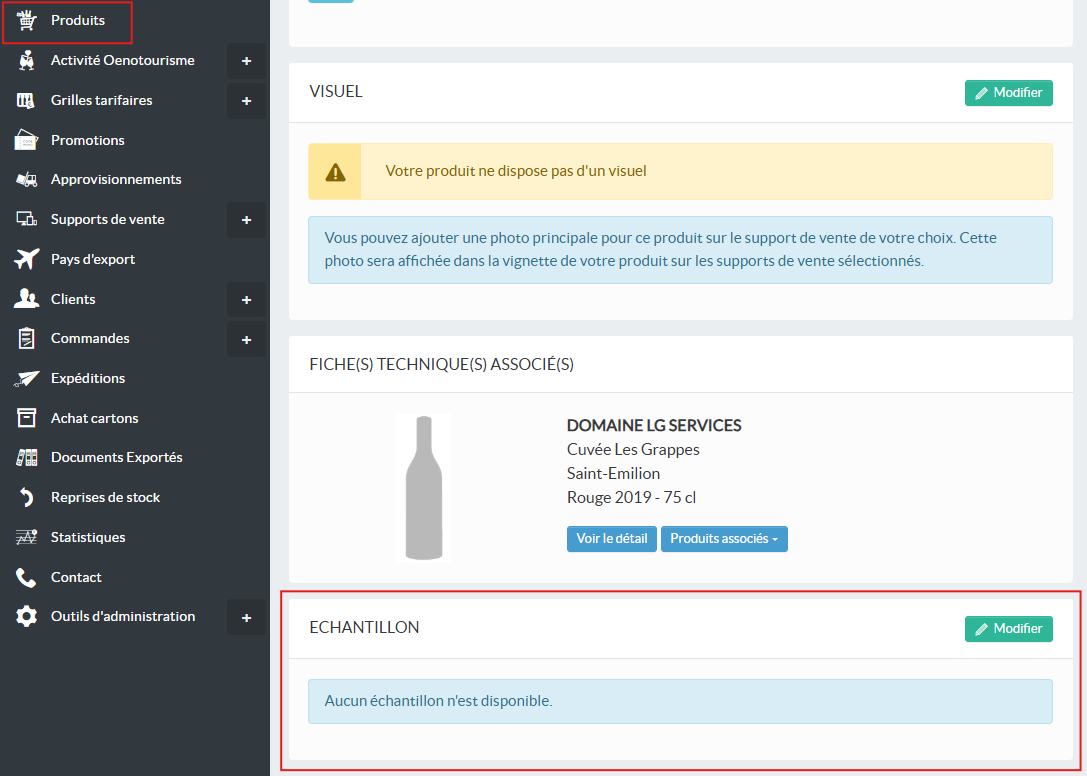The width and height of the screenshot is (1087, 776).
Task: Expand the Grilles tarifaires plus button
Action: point(246,101)
